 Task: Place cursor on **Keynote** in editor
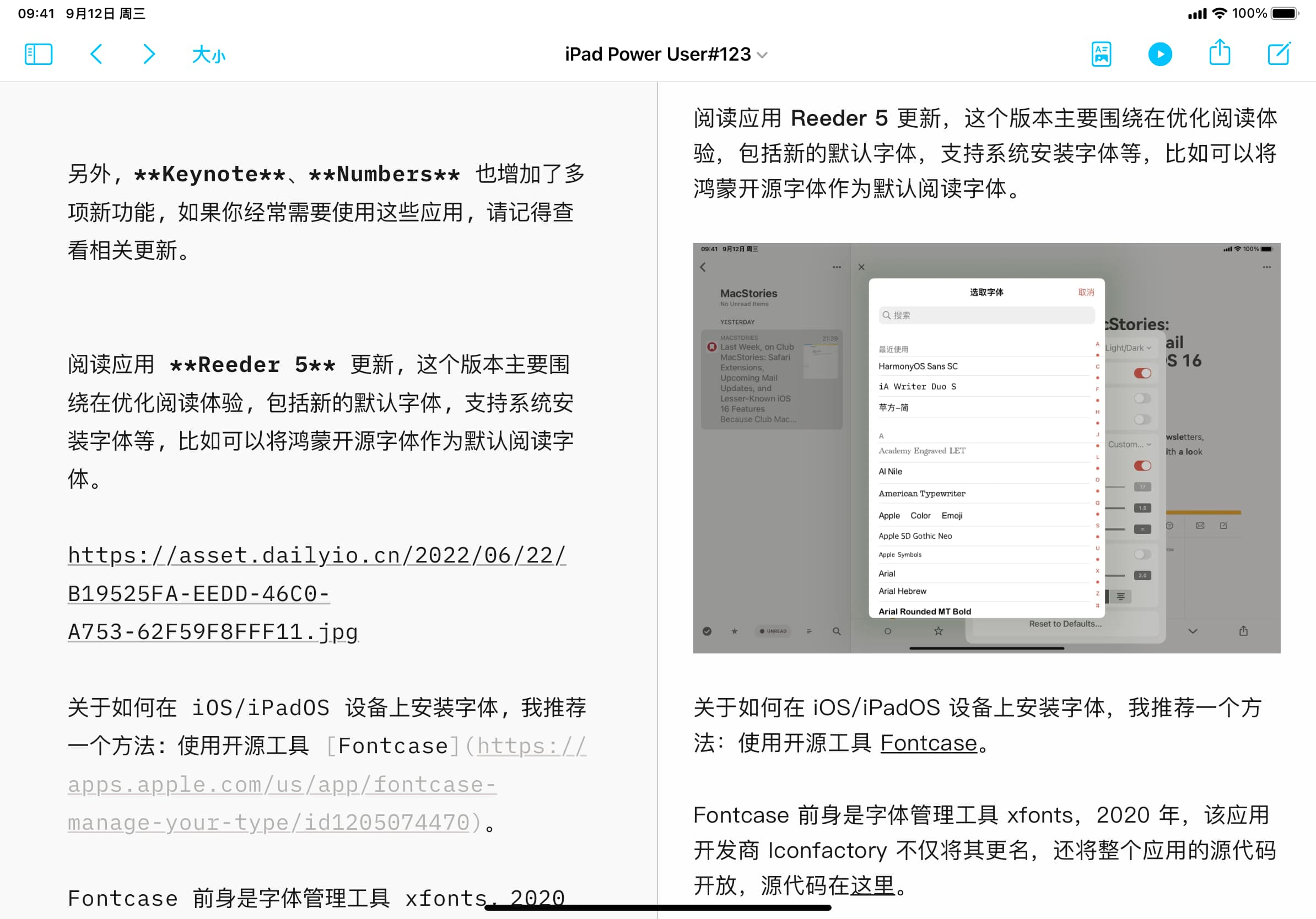[210, 174]
